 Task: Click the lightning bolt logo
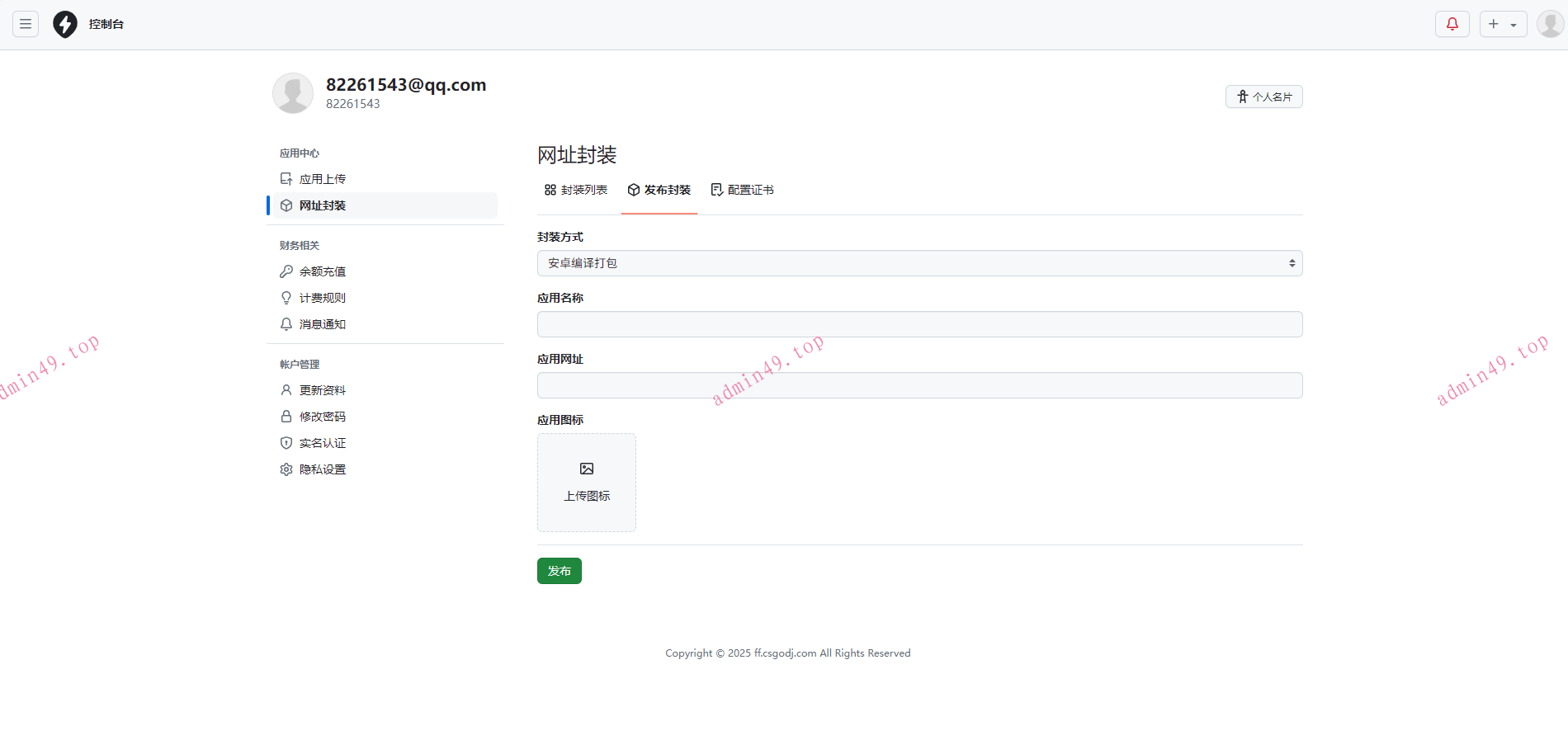pos(65,24)
